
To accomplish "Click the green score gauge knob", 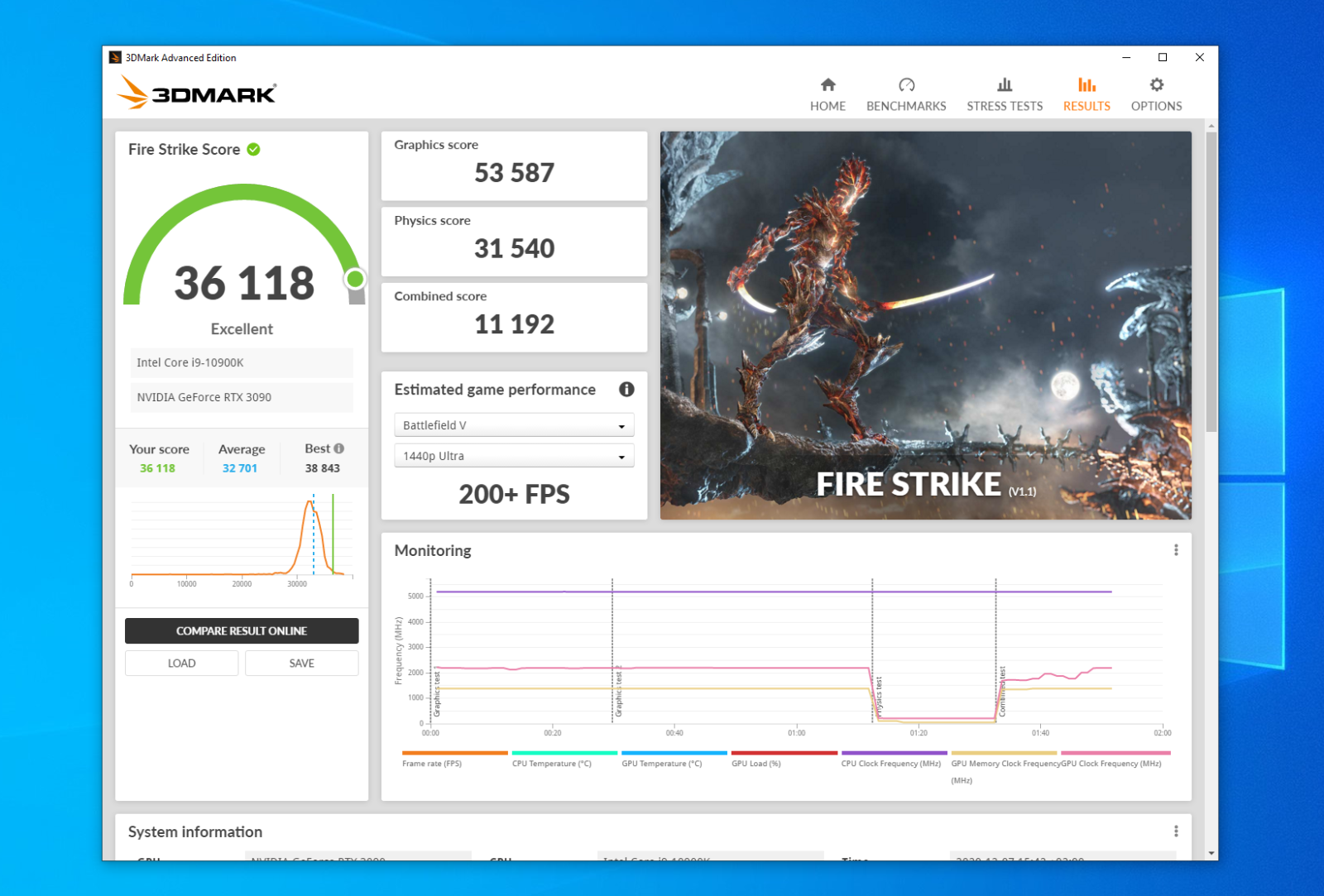I will [x=355, y=279].
